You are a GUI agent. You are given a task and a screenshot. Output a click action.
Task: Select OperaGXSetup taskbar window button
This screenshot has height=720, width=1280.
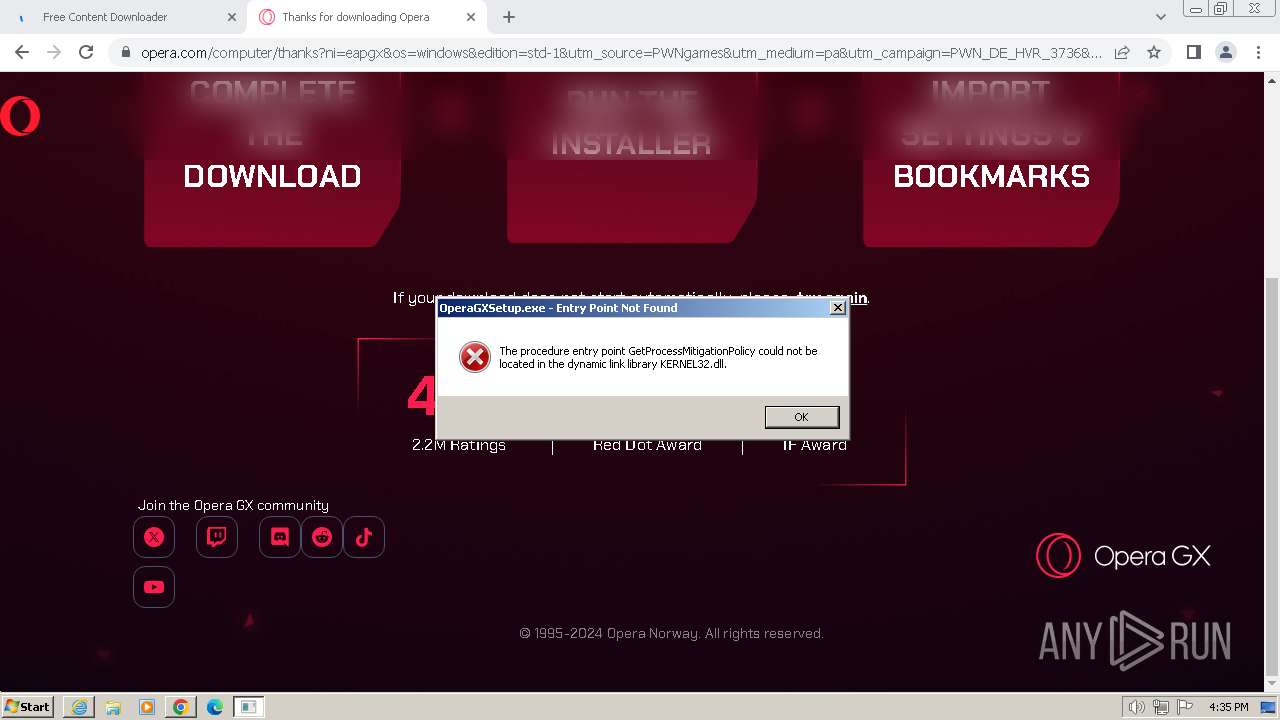click(x=249, y=707)
